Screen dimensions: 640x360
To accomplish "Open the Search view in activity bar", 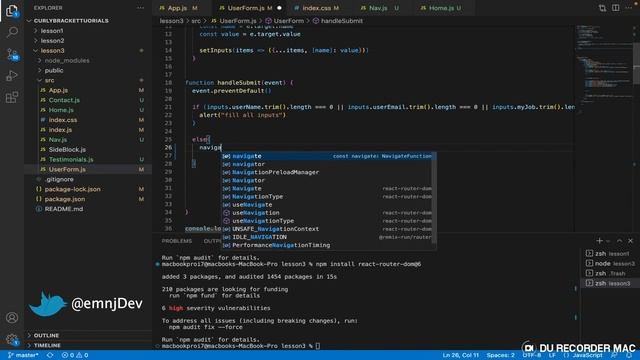I will tap(12, 32).
